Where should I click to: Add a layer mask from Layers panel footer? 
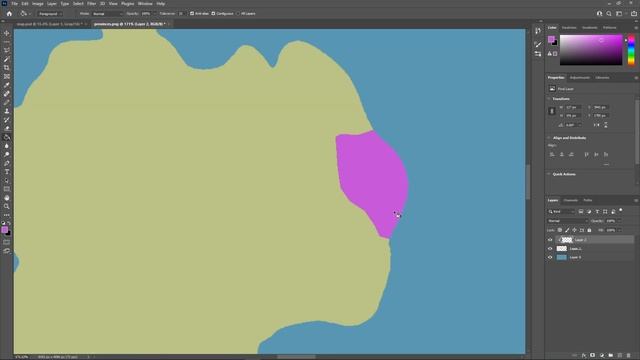pos(593,356)
